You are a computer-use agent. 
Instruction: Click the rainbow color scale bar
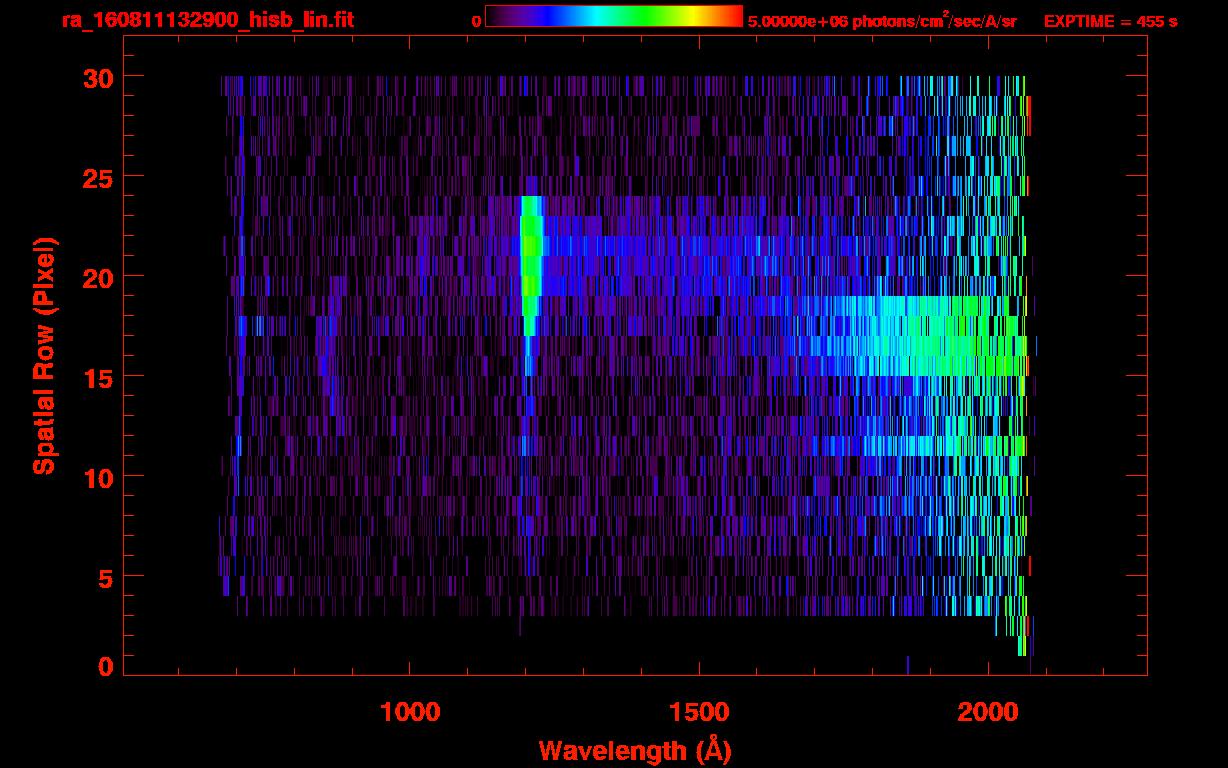614,16
